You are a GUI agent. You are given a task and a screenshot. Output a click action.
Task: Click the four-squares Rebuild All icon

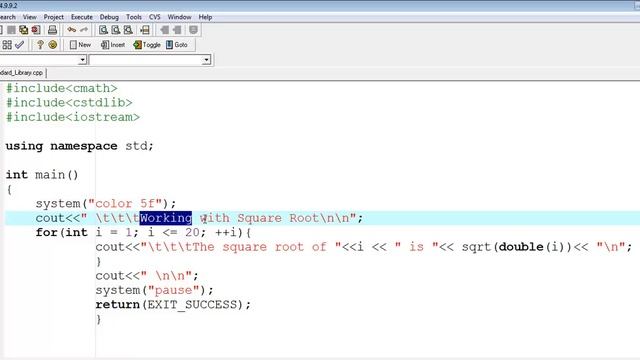[7, 45]
